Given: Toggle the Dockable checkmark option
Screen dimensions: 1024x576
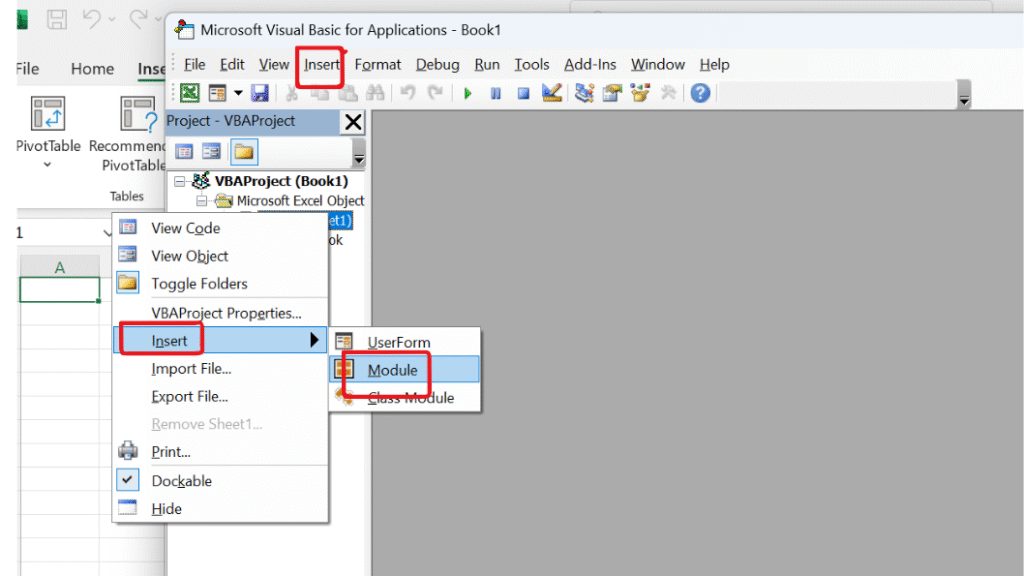Looking at the screenshot, I should 220,481.
